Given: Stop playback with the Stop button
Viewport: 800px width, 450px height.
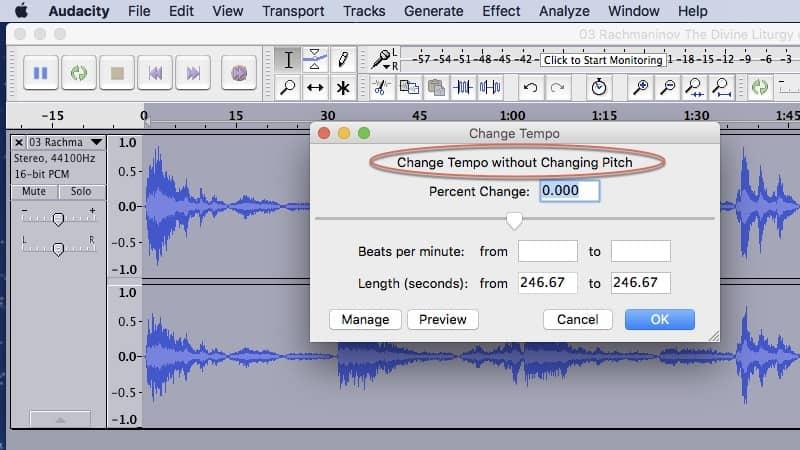Looking at the screenshot, I should click(117, 73).
